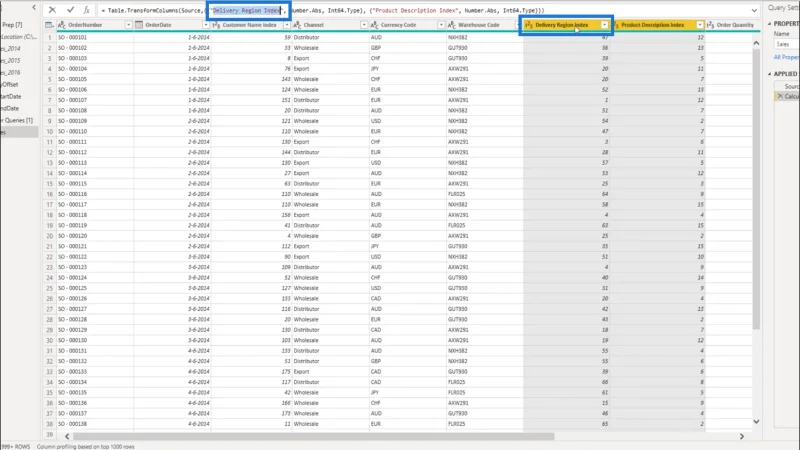The height and width of the screenshot is (450, 800).
Task: Click the text type icon on Channel column
Action: click(x=297, y=24)
